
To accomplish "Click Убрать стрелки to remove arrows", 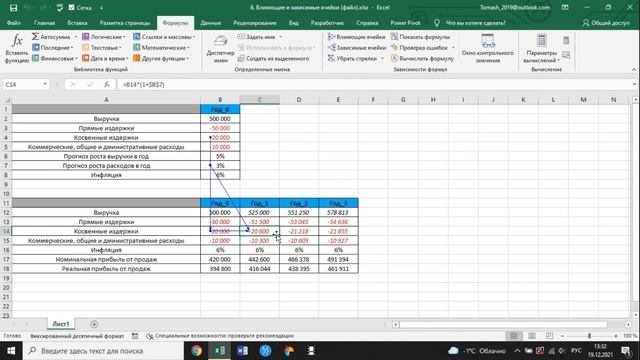I will point(353,58).
